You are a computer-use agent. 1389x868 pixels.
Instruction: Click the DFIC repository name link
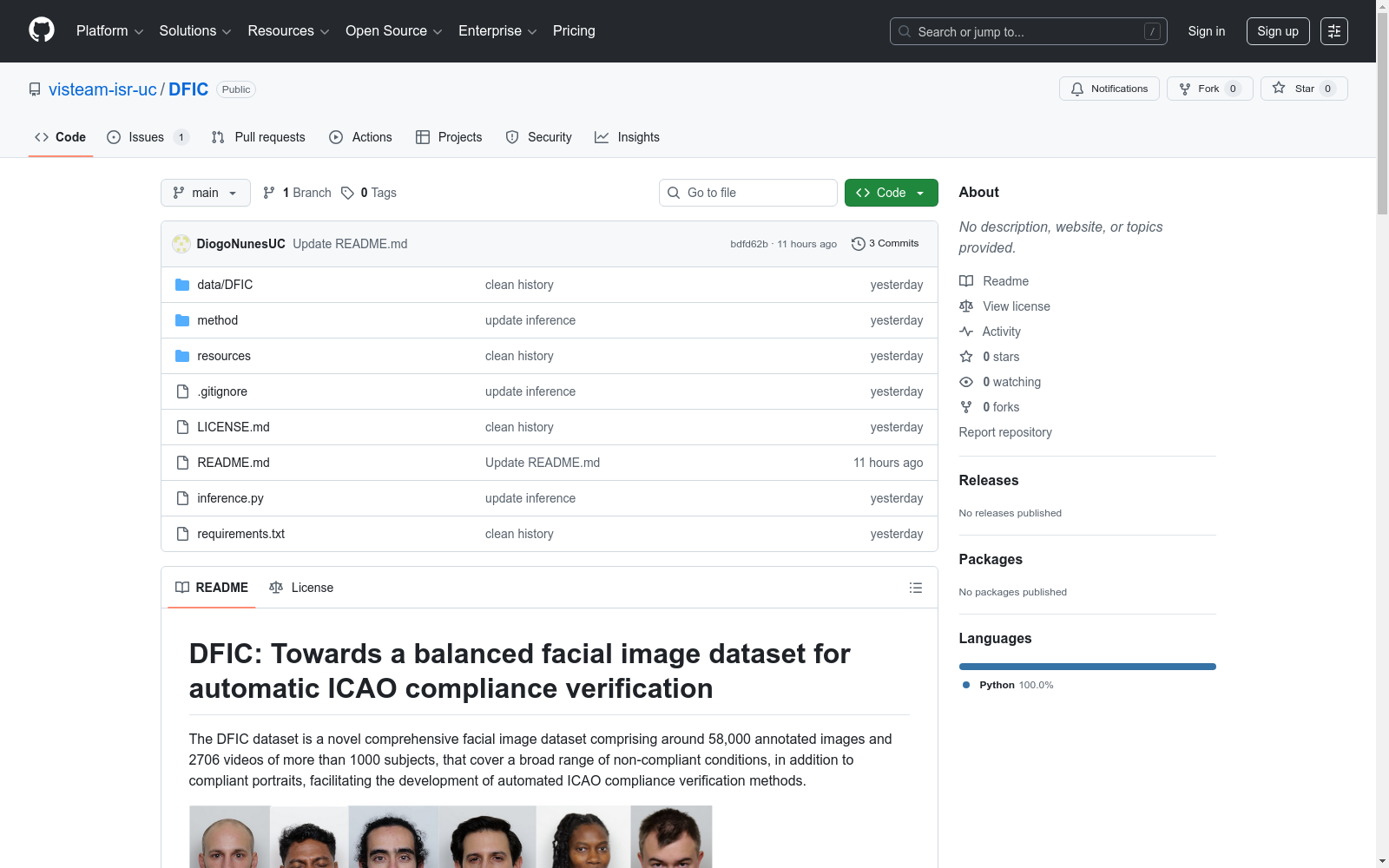click(x=188, y=89)
